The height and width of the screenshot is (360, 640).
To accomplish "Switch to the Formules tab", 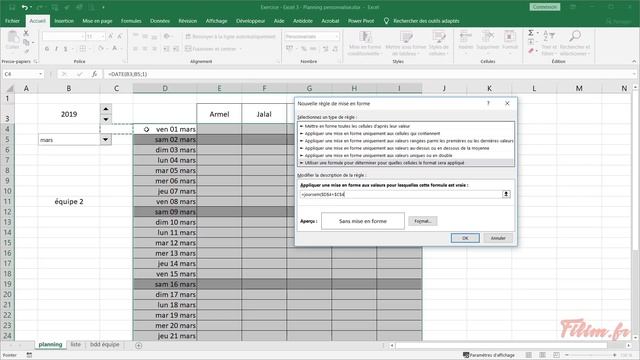I will (131, 21).
